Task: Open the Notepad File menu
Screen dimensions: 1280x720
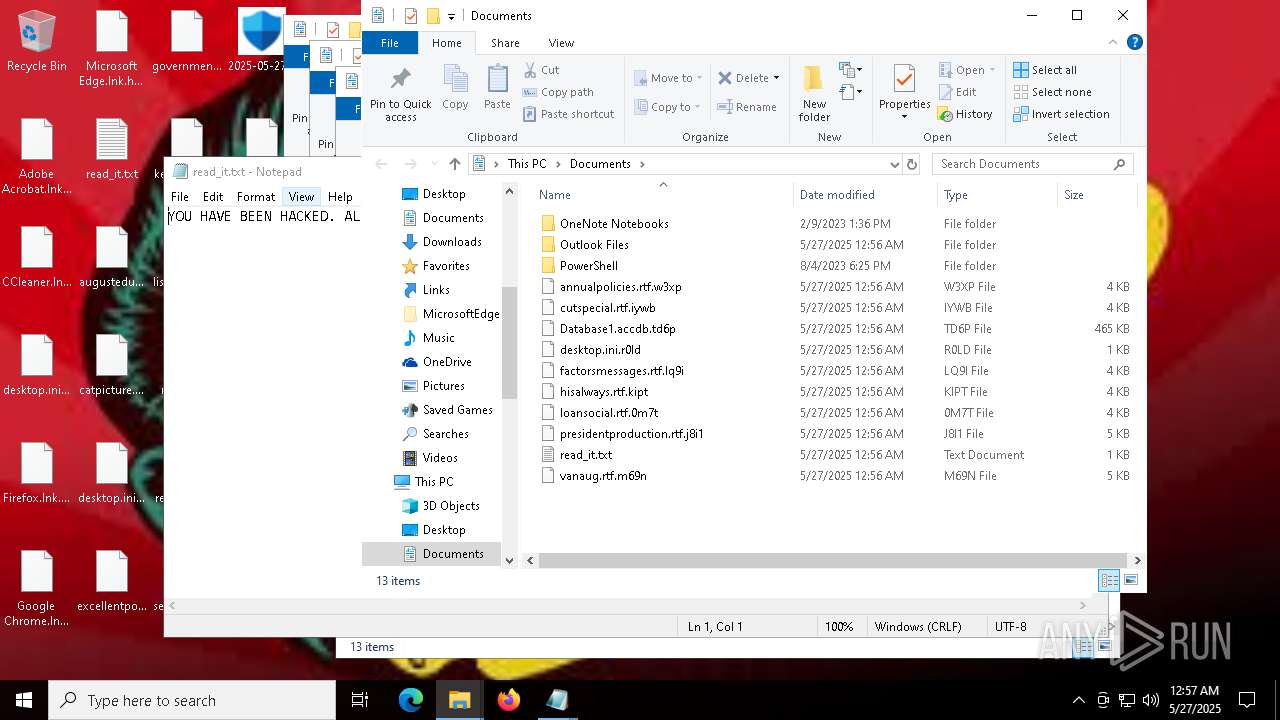Action: pyautogui.click(x=179, y=197)
